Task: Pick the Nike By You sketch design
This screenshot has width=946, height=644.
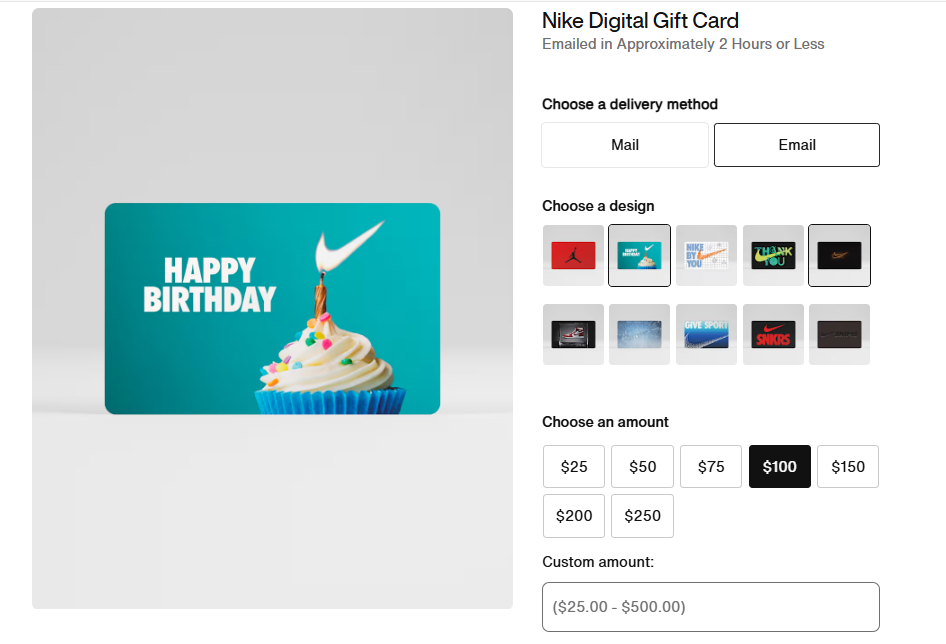Action: coord(706,255)
